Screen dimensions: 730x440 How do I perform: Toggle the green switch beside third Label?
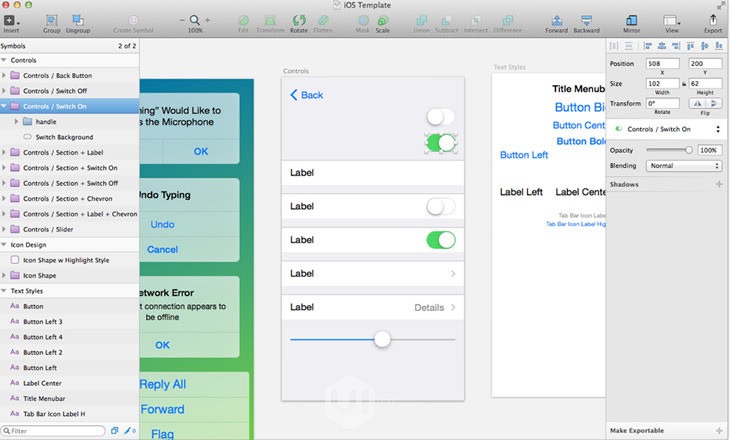440,240
